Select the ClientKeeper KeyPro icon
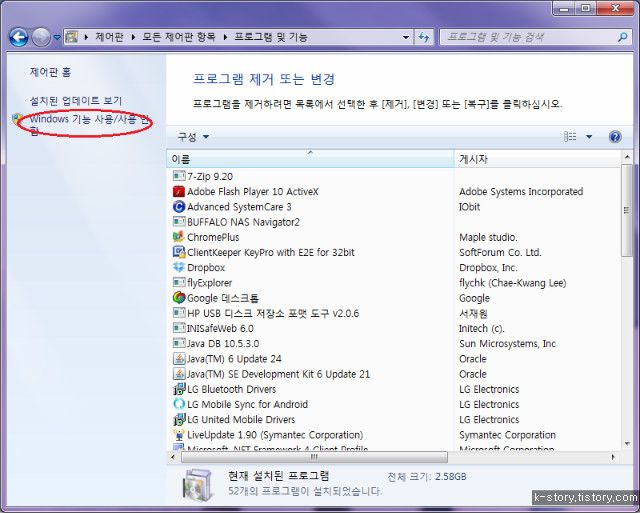This screenshot has width=640, height=513. click(x=179, y=252)
